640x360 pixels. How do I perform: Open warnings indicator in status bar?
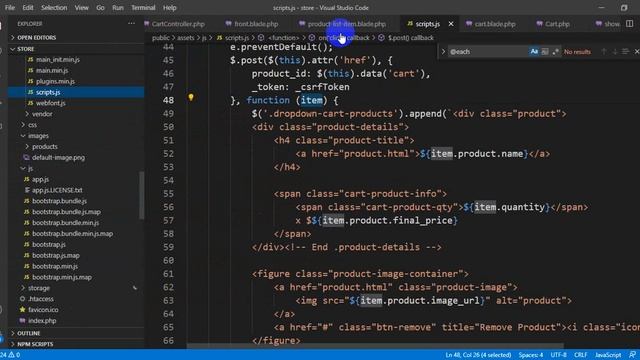click(15, 355)
